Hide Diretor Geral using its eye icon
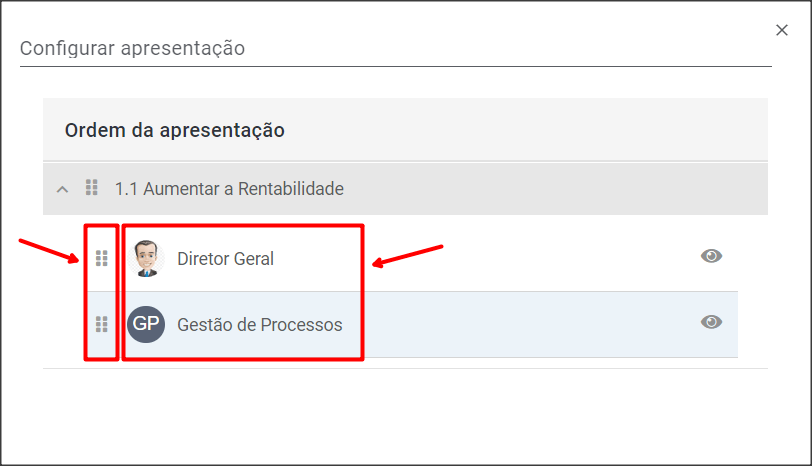The width and height of the screenshot is (812, 466). pyautogui.click(x=711, y=256)
